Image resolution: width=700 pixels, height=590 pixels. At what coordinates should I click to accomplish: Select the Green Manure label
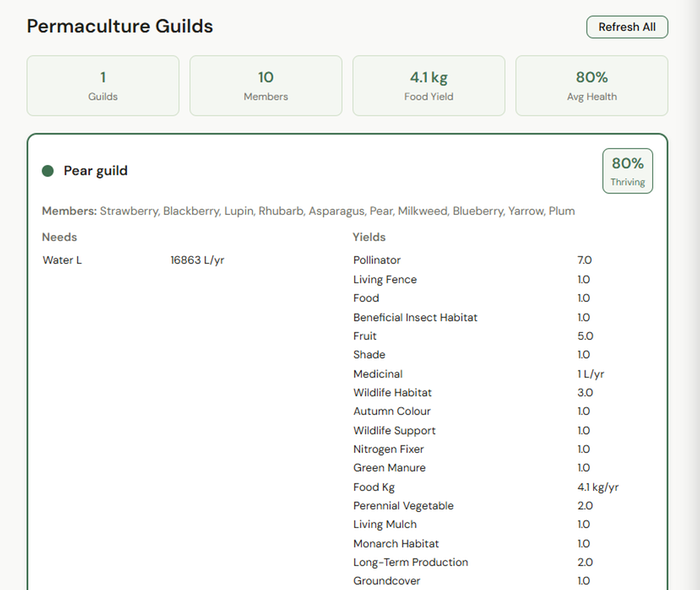click(389, 468)
